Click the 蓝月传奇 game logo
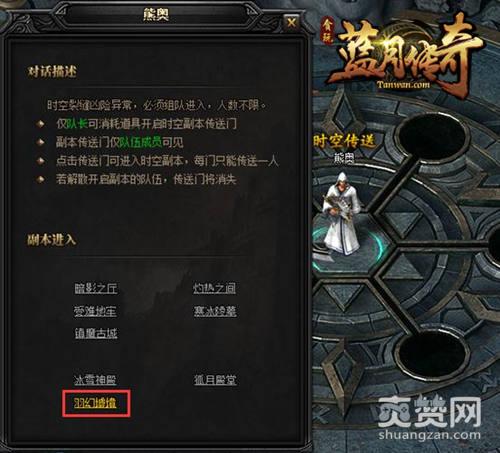This screenshot has height=453, width=500. [405, 55]
